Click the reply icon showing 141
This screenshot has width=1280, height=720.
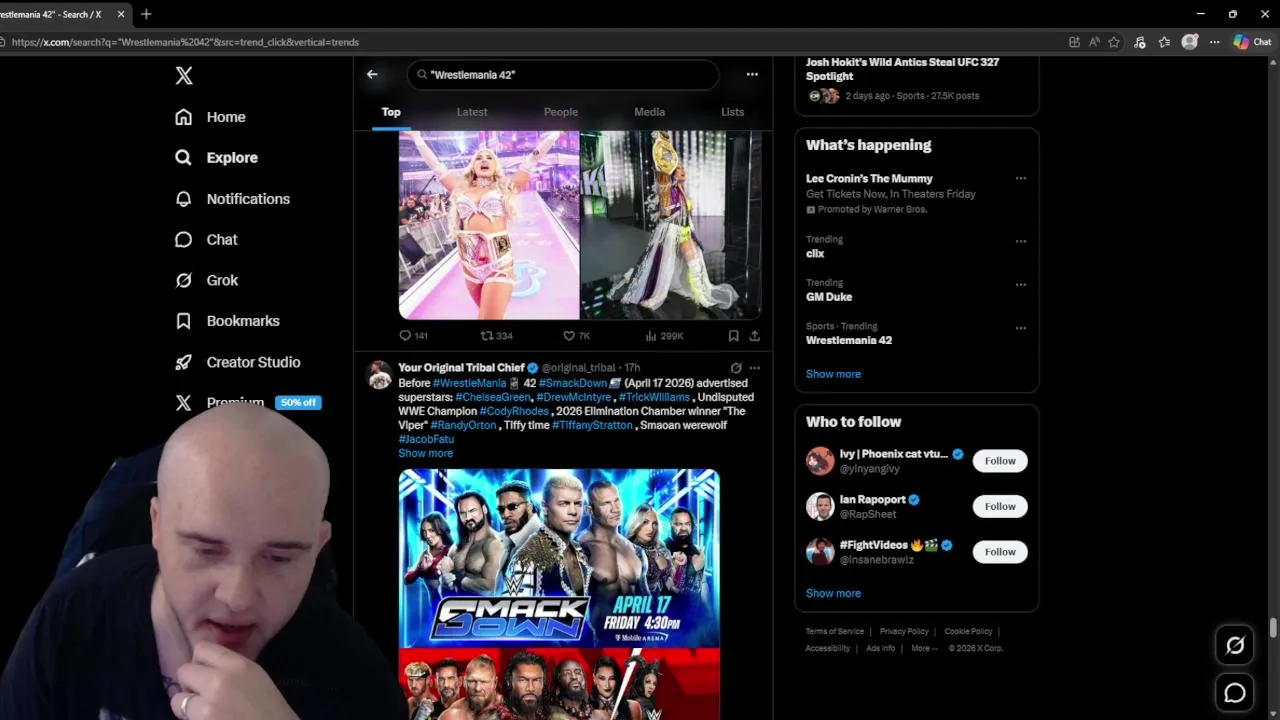(413, 336)
